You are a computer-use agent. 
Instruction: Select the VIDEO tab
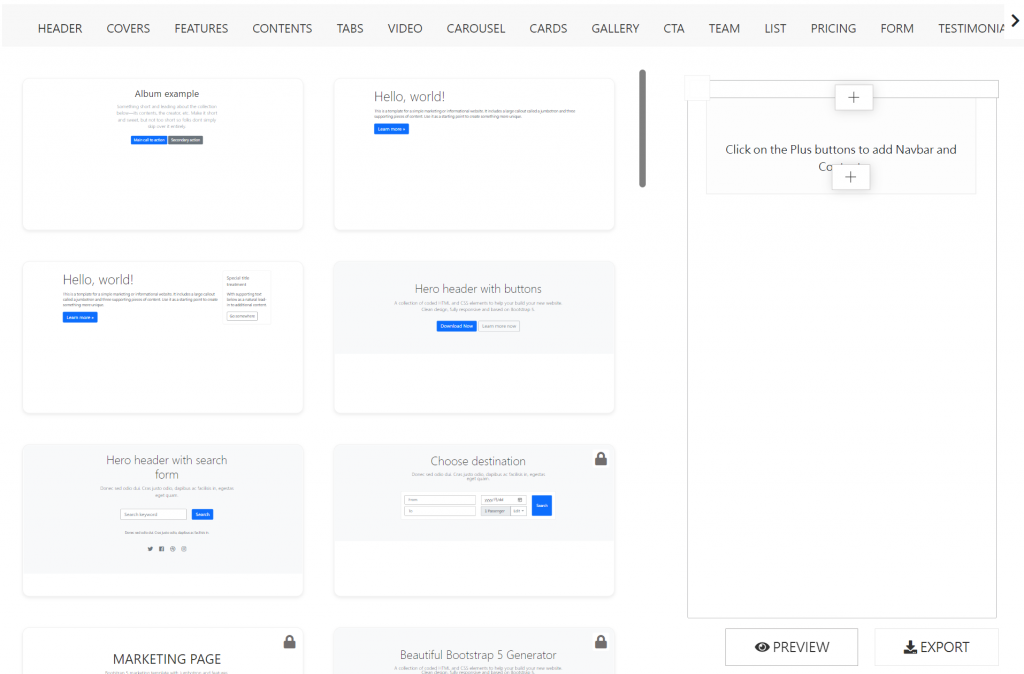tap(405, 29)
